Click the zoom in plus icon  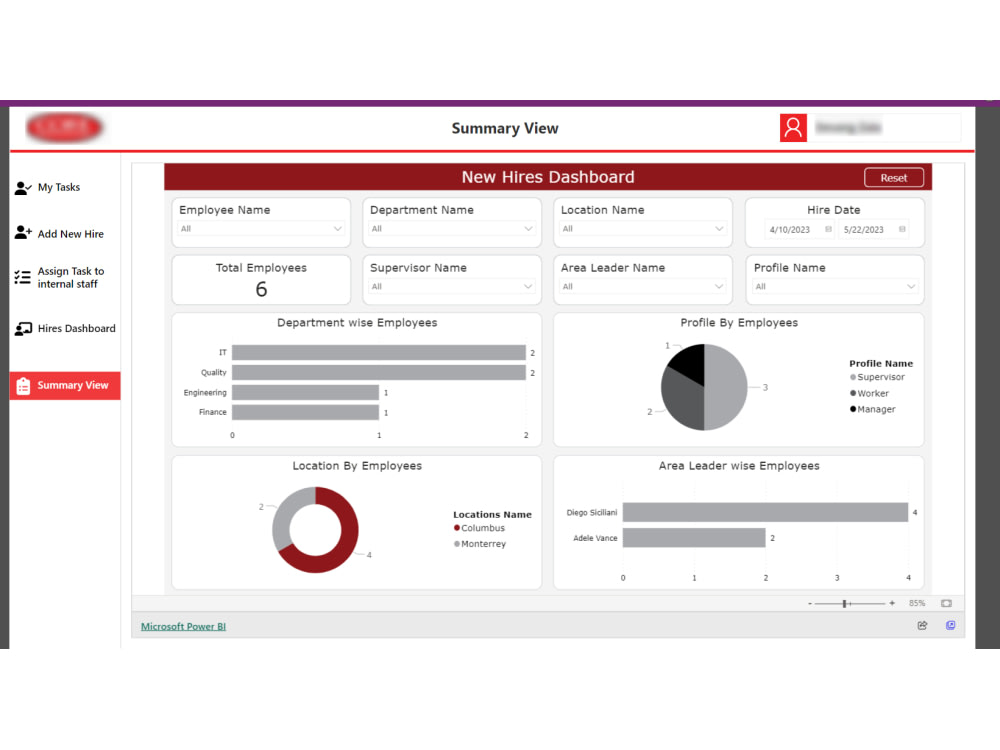892,603
